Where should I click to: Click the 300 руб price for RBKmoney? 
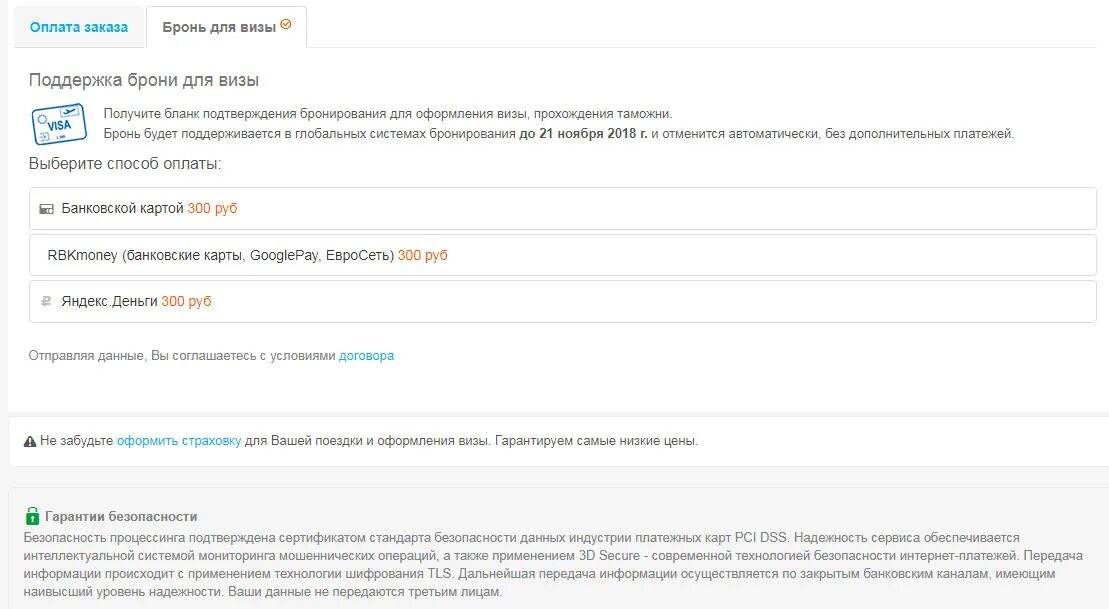coord(422,255)
